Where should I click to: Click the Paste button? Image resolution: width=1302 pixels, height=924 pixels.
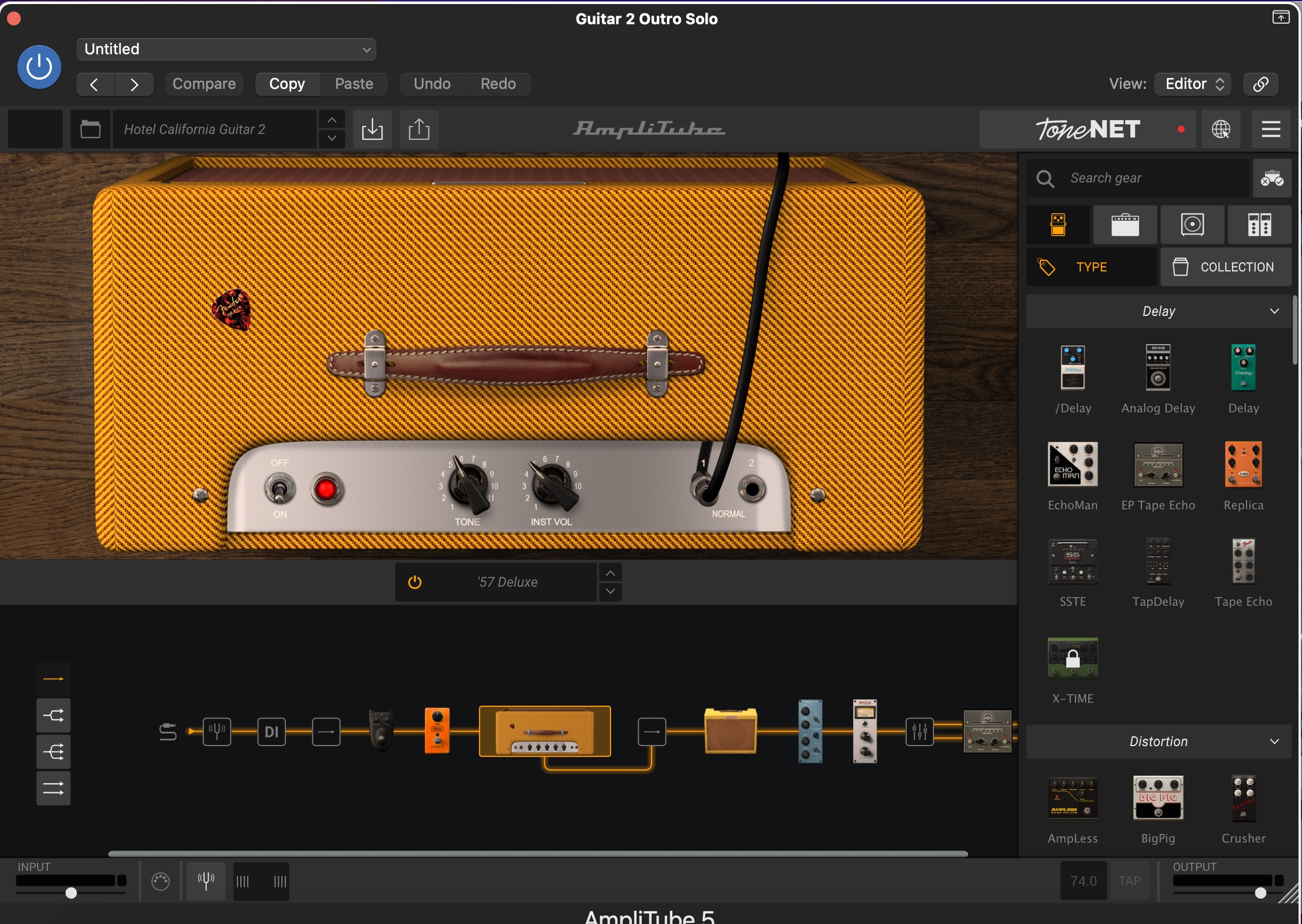pyautogui.click(x=354, y=84)
